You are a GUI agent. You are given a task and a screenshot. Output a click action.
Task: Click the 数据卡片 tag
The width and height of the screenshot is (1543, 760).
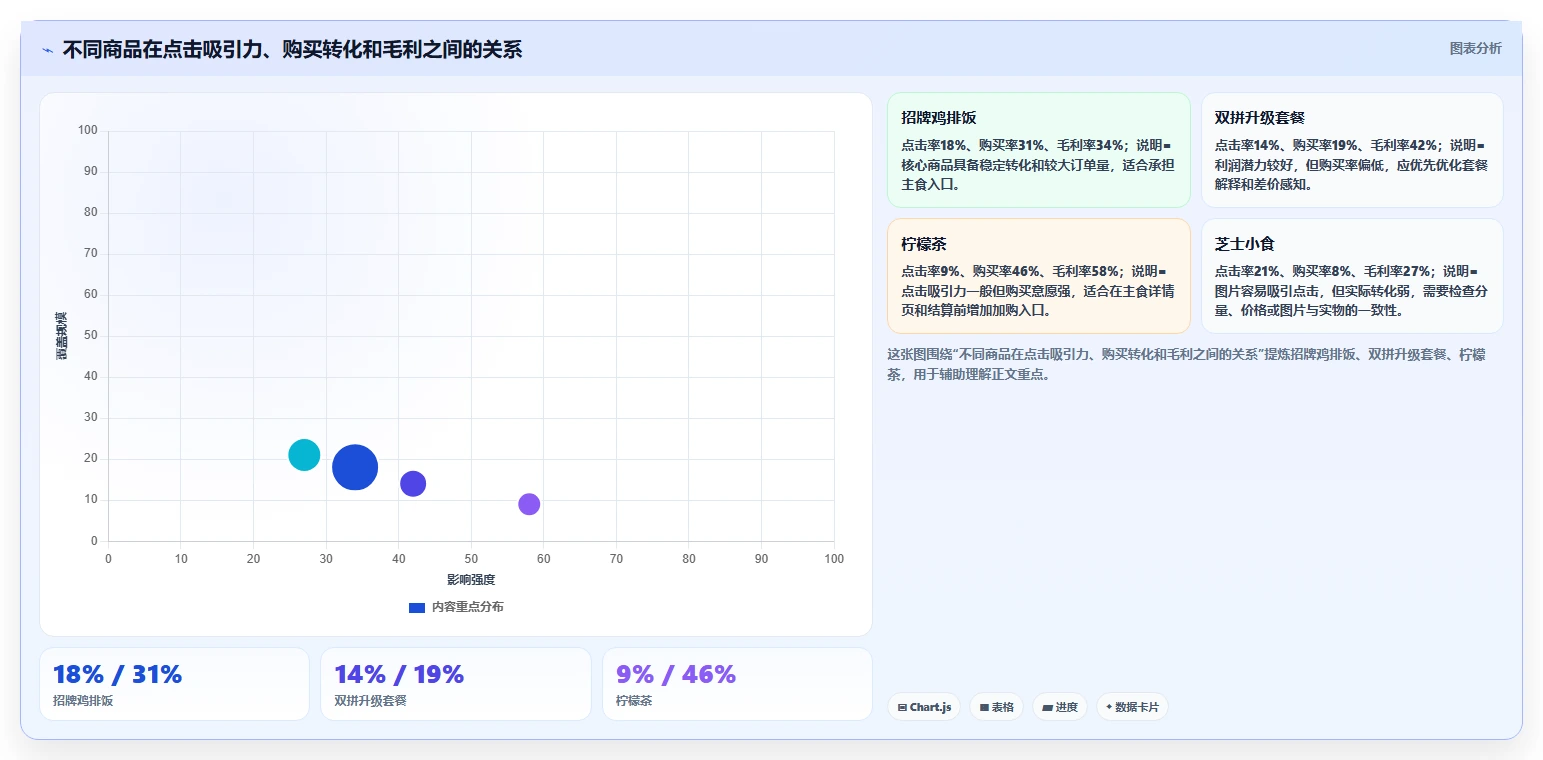tap(1132, 707)
